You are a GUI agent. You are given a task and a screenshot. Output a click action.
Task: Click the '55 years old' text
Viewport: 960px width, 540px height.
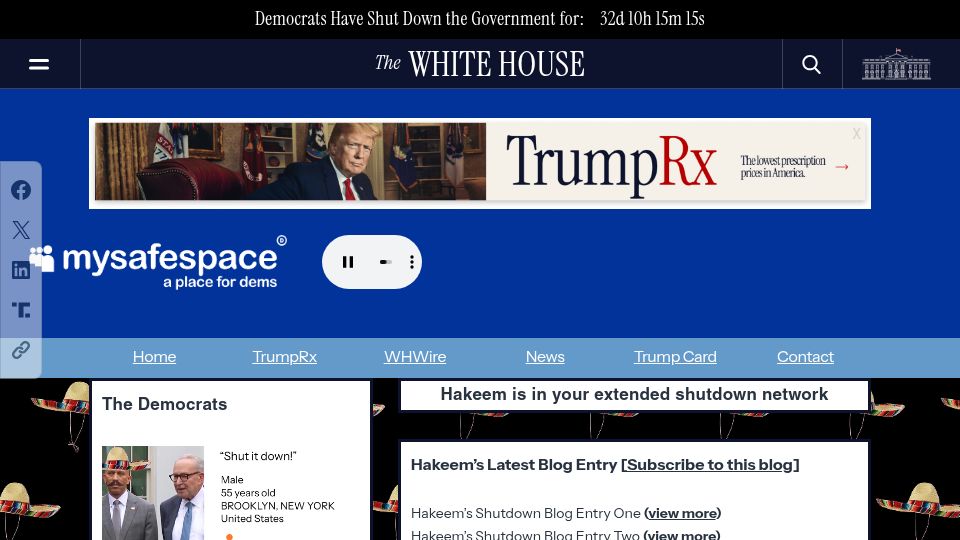pos(248,493)
